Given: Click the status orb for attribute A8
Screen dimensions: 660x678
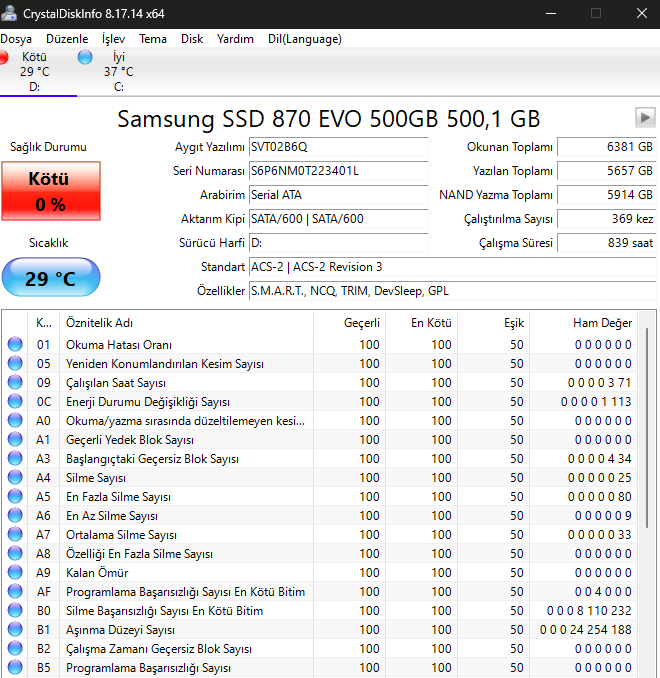Looking at the screenshot, I should pyautogui.click(x=15, y=553).
